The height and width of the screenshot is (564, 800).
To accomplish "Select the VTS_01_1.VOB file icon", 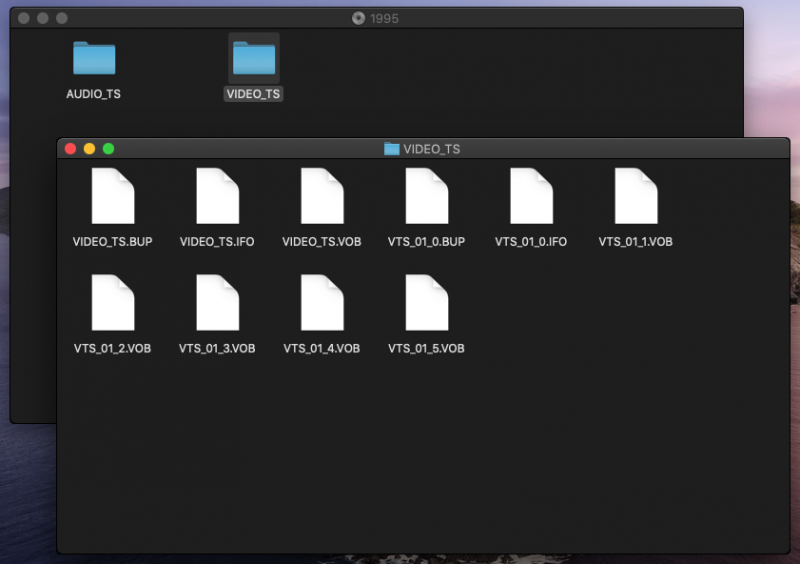I will (636, 196).
